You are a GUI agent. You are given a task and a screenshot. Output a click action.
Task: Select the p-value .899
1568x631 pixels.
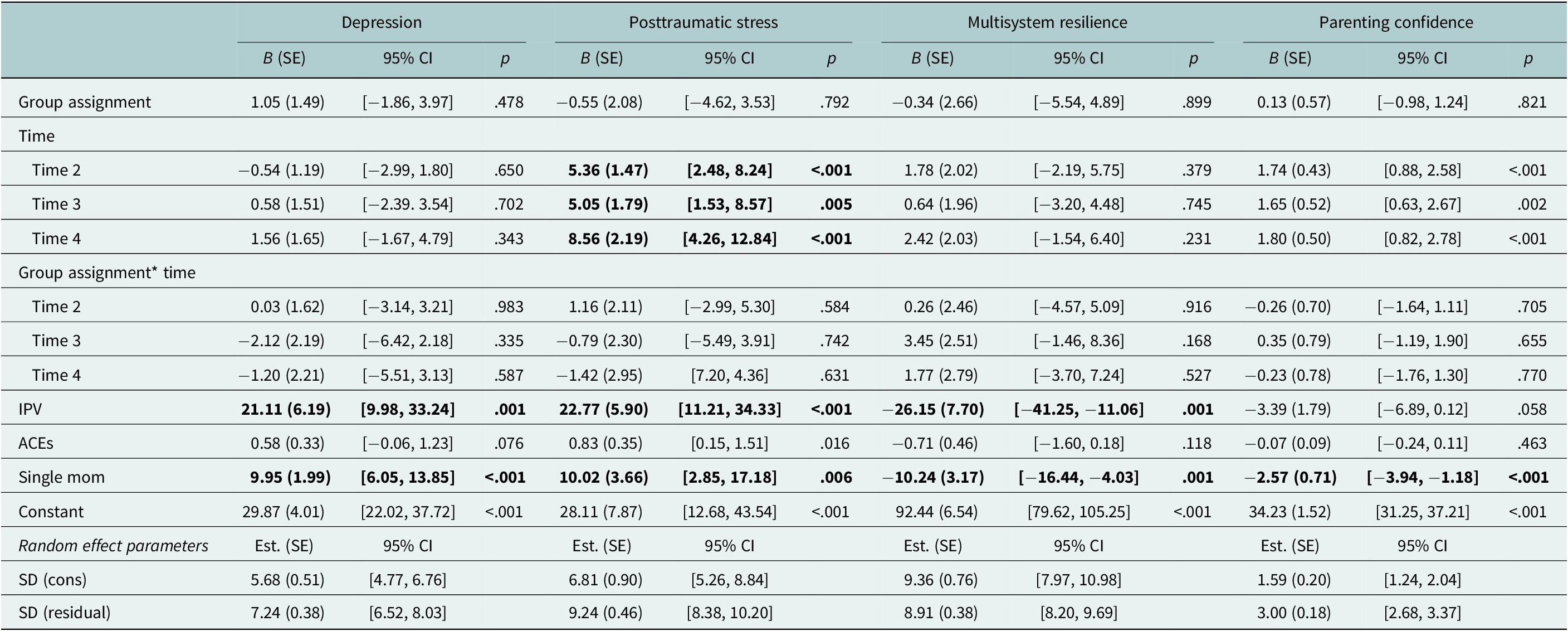click(1196, 101)
